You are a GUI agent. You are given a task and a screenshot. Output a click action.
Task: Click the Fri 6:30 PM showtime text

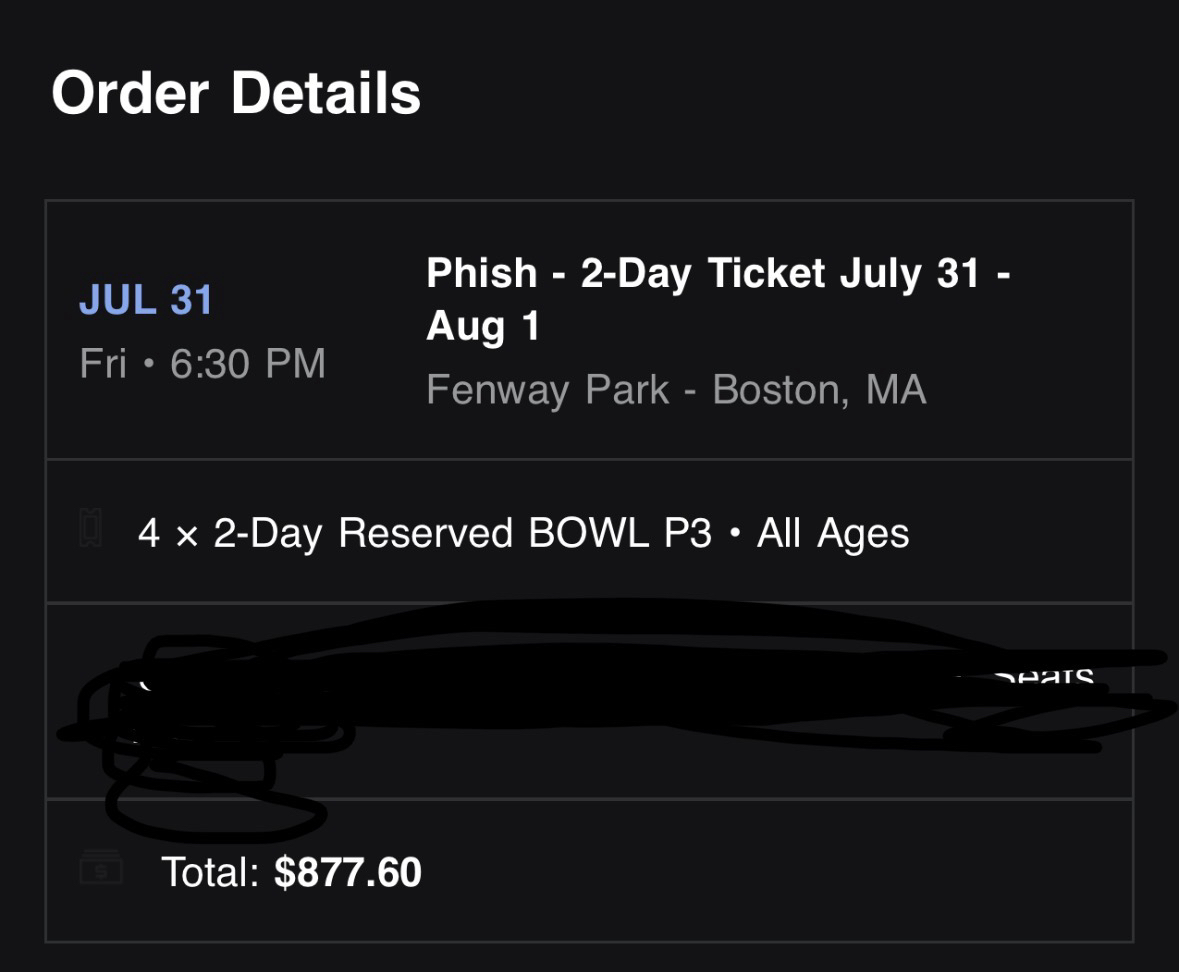pyautogui.click(x=203, y=364)
